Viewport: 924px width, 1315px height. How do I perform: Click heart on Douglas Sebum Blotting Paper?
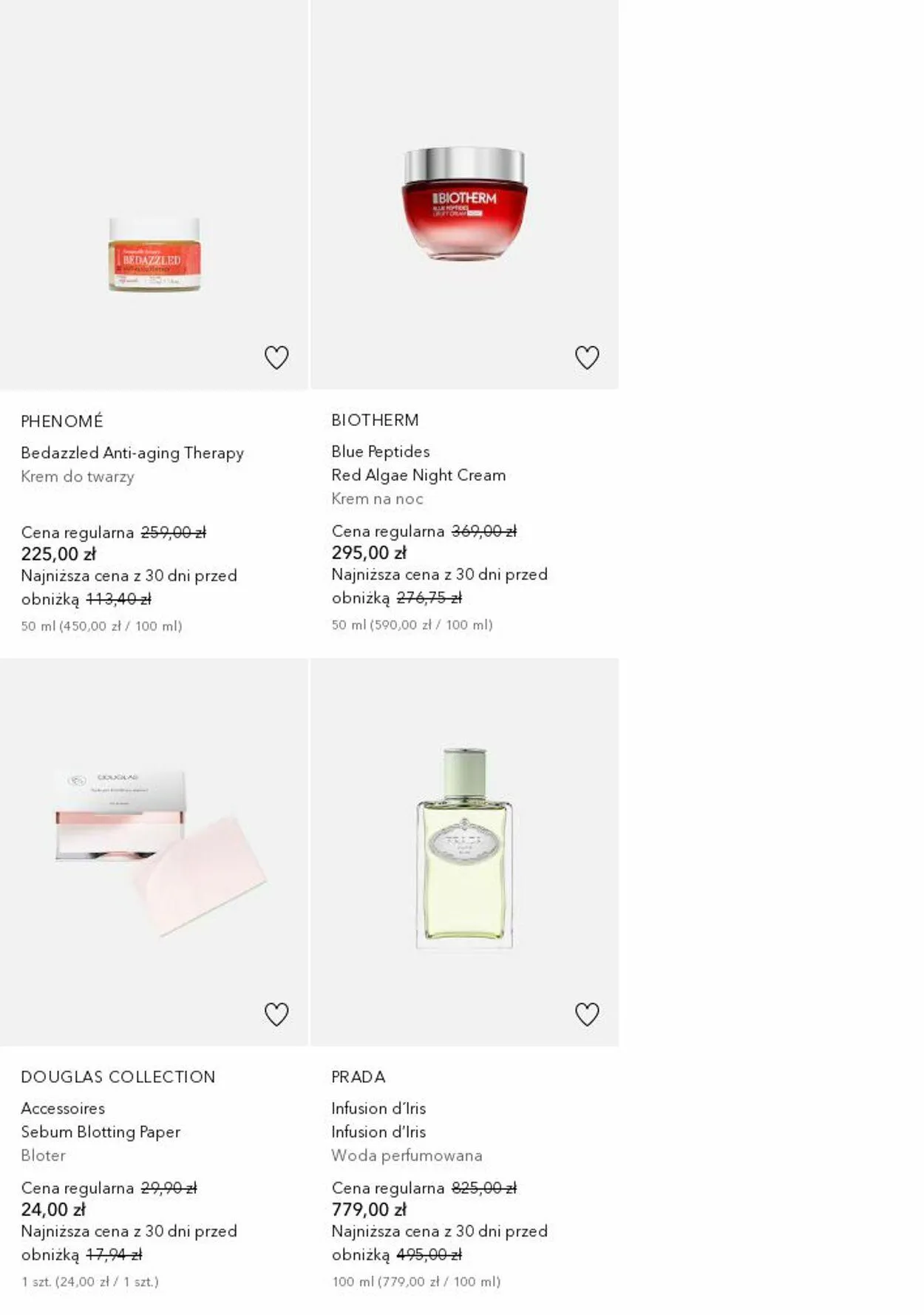pyautogui.click(x=276, y=1014)
